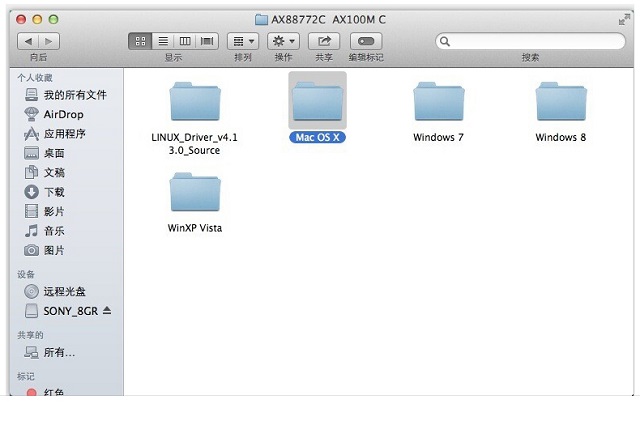This screenshot has height=425, width=640.
Task: Enter full screen with the expand arrows
Action: 623,19
